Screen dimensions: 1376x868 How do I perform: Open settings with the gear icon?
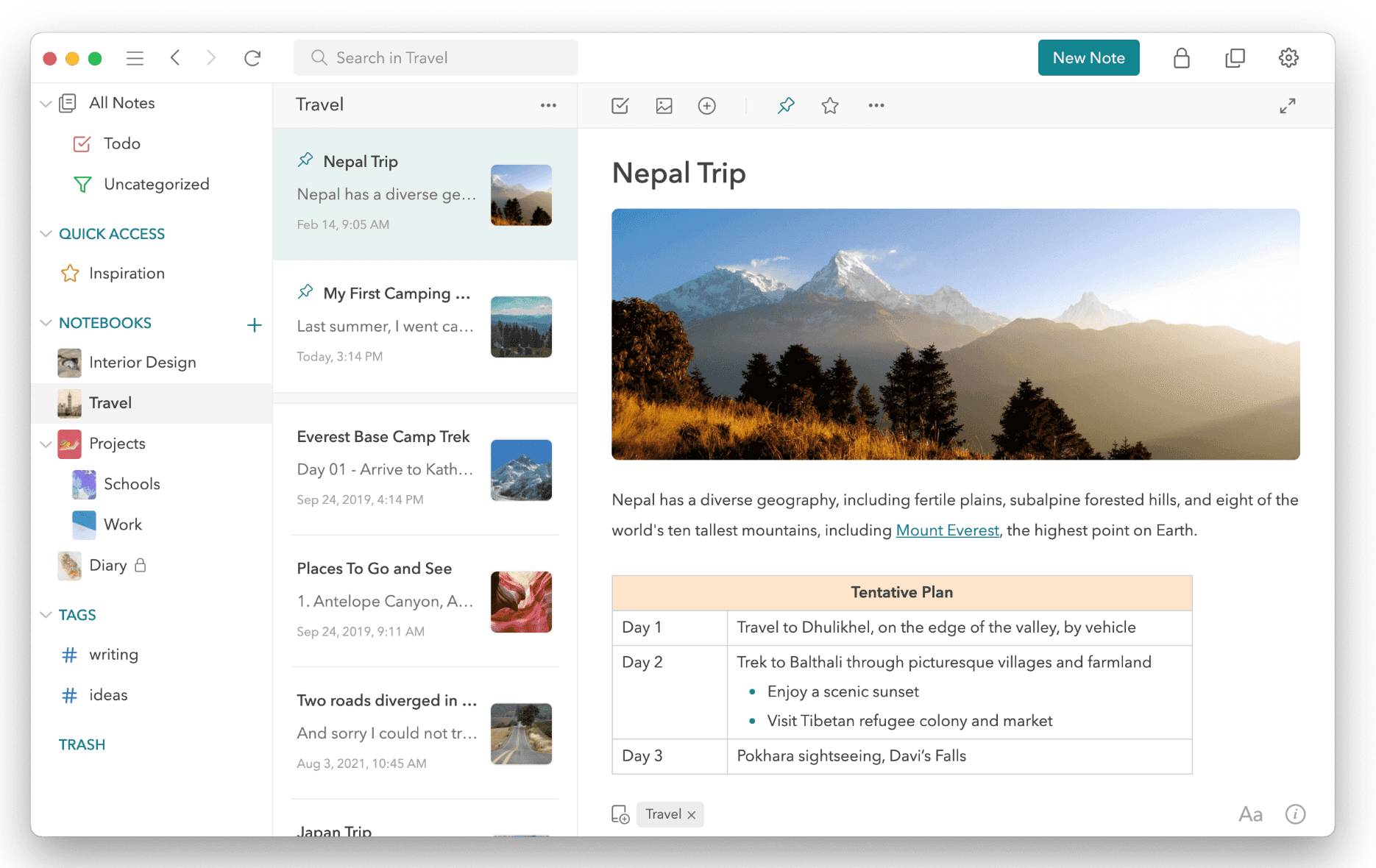pos(1288,57)
